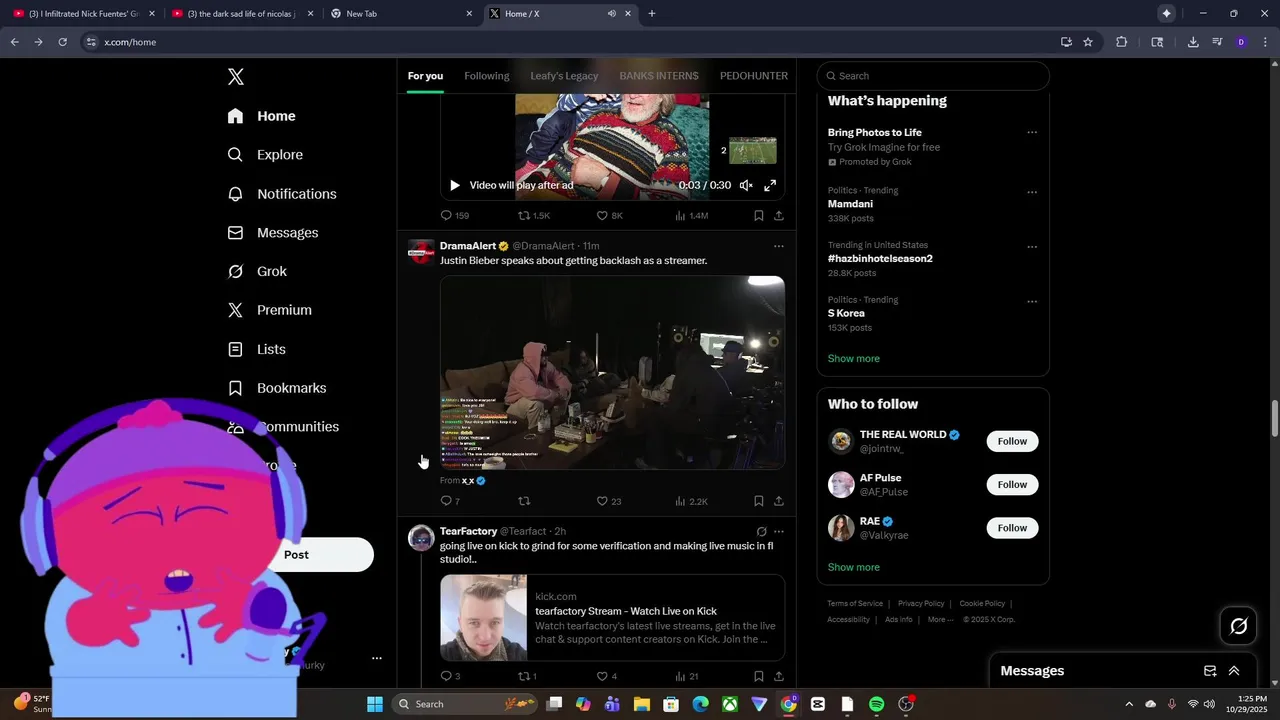The height and width of the screenshot is (720, 1280).
Task: Open Messages from the sidebar
Action: 273,233
